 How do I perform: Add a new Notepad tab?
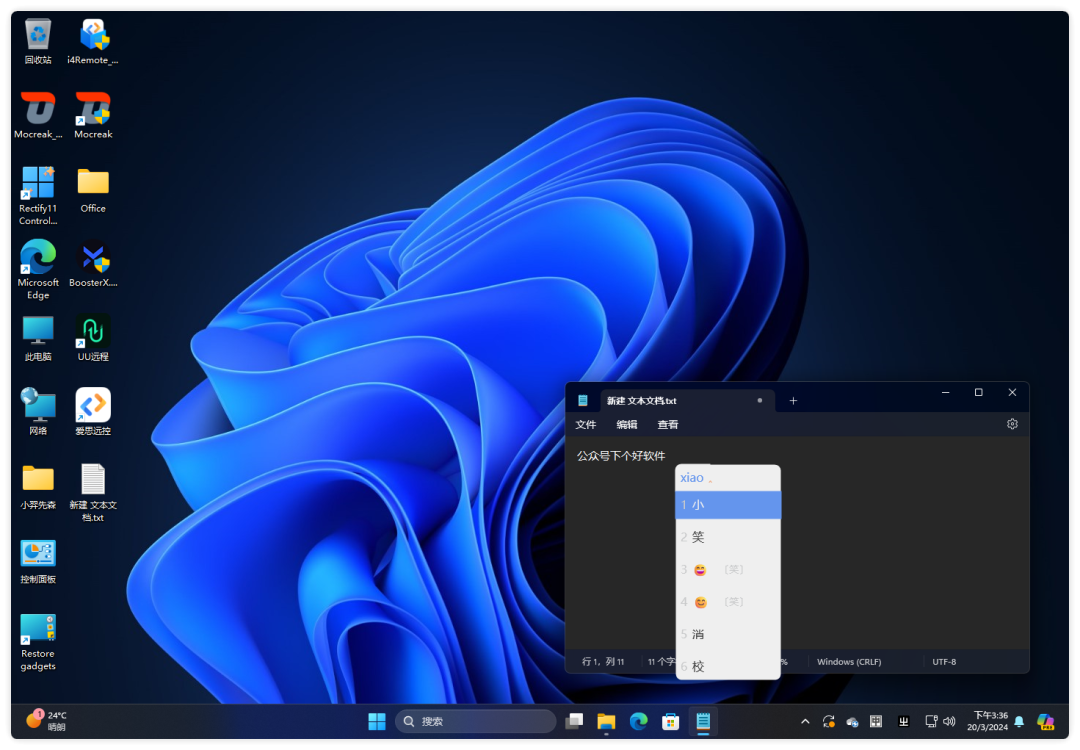(x=793, y=401)
